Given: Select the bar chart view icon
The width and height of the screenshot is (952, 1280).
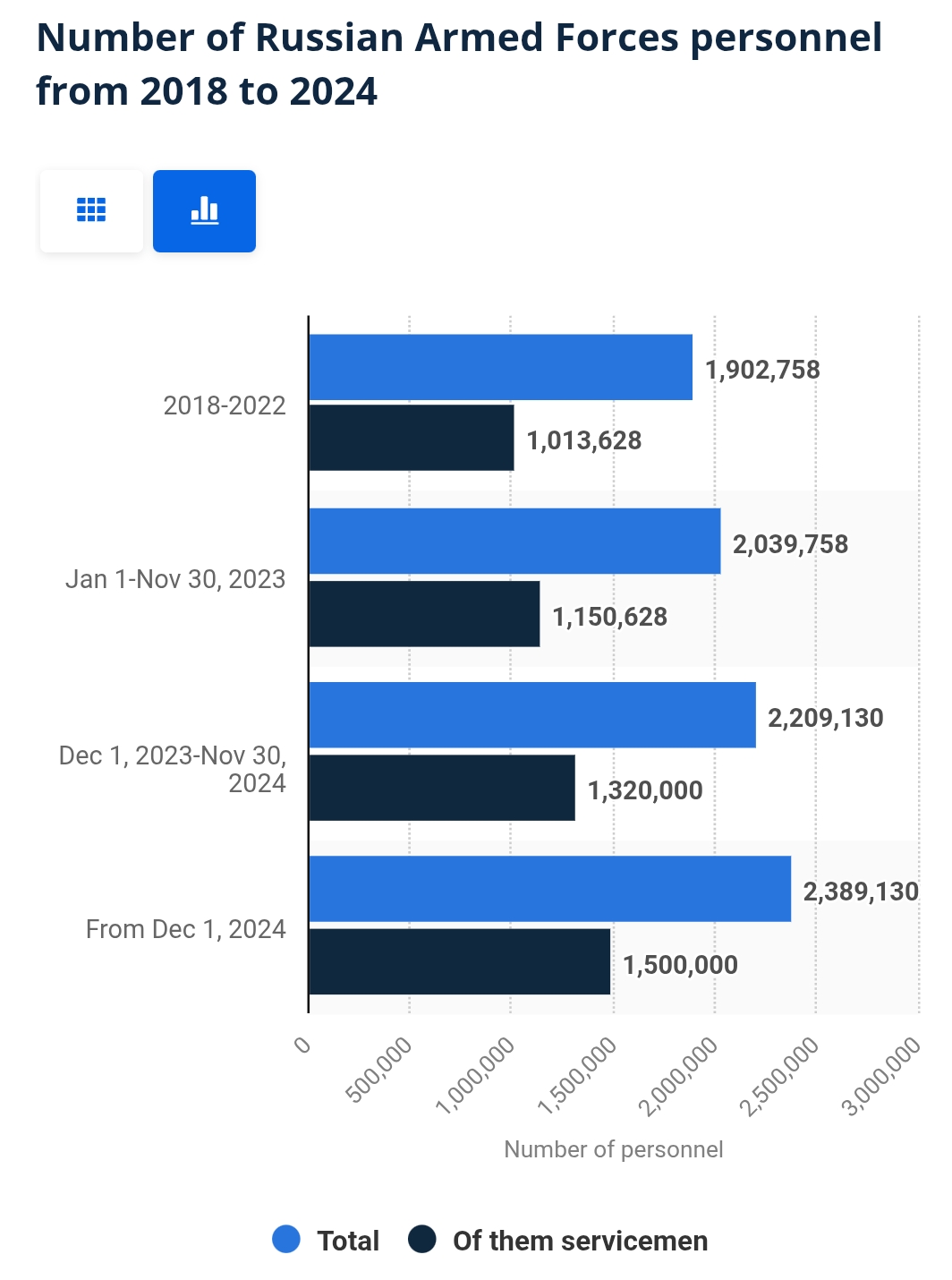Looking at the screenshot, I should pyautogui.click(x=204, y=210).
